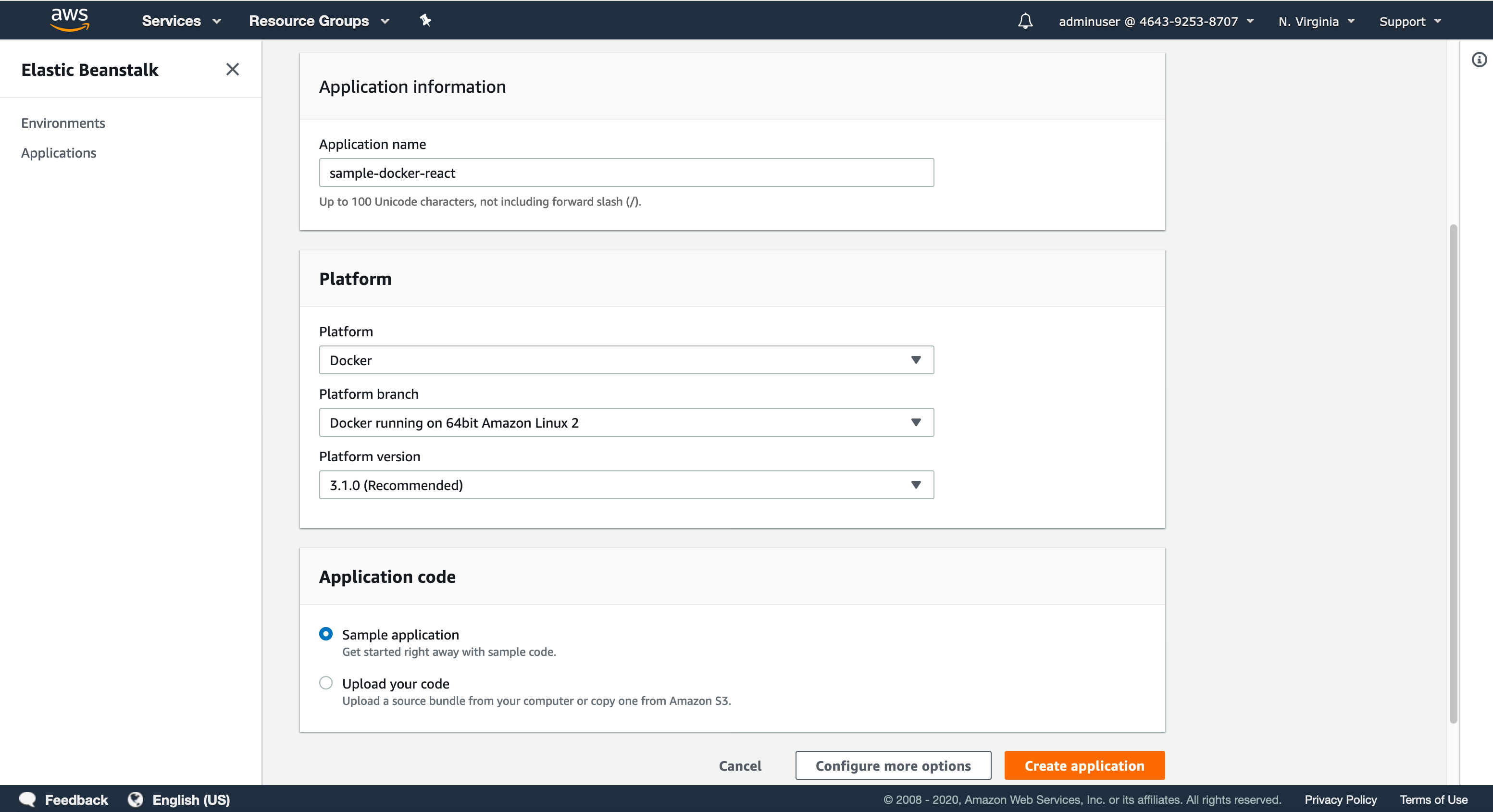Open the notifications bell

(1025, 22)
